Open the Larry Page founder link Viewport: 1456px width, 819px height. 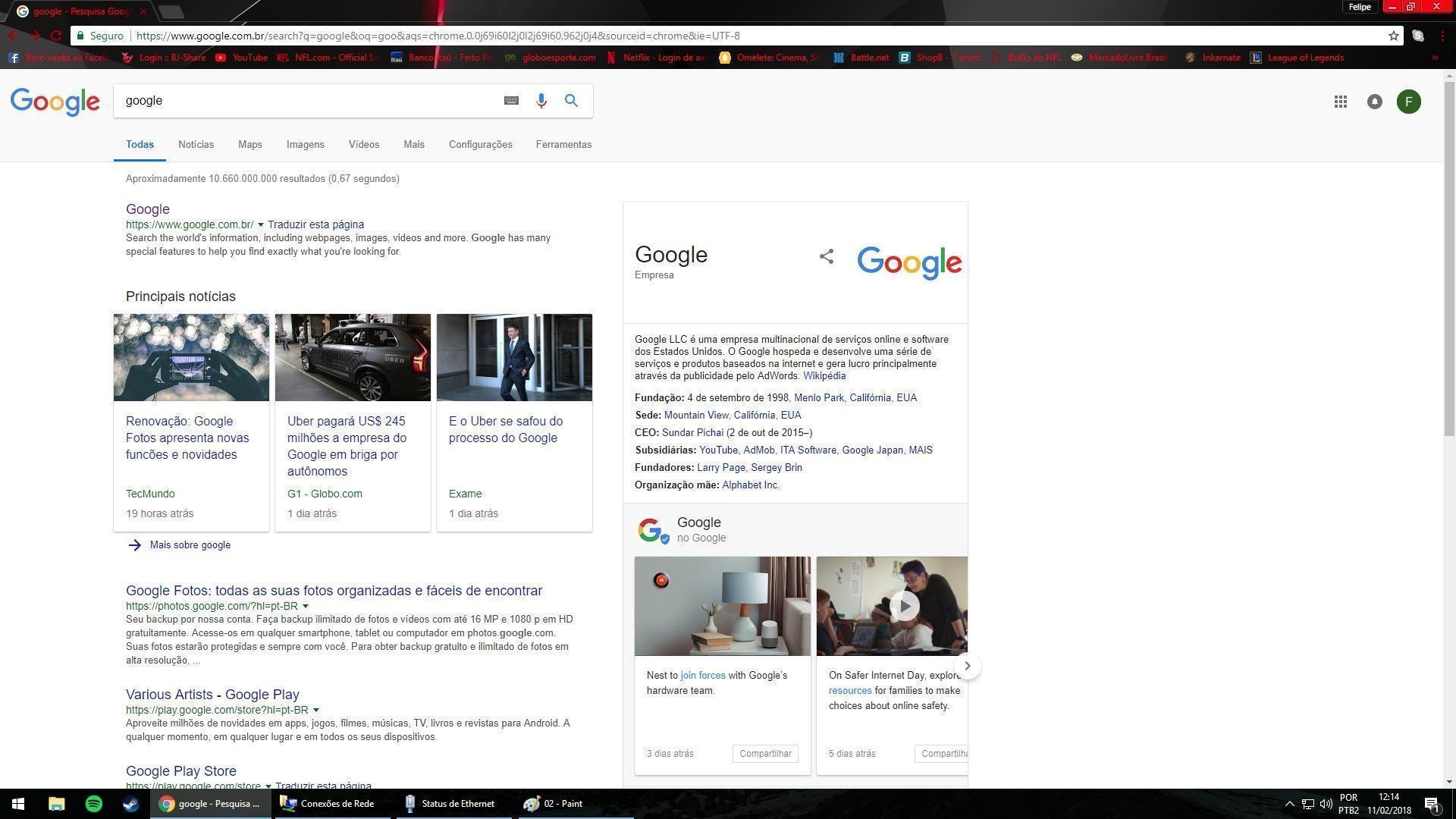point(721,468)
